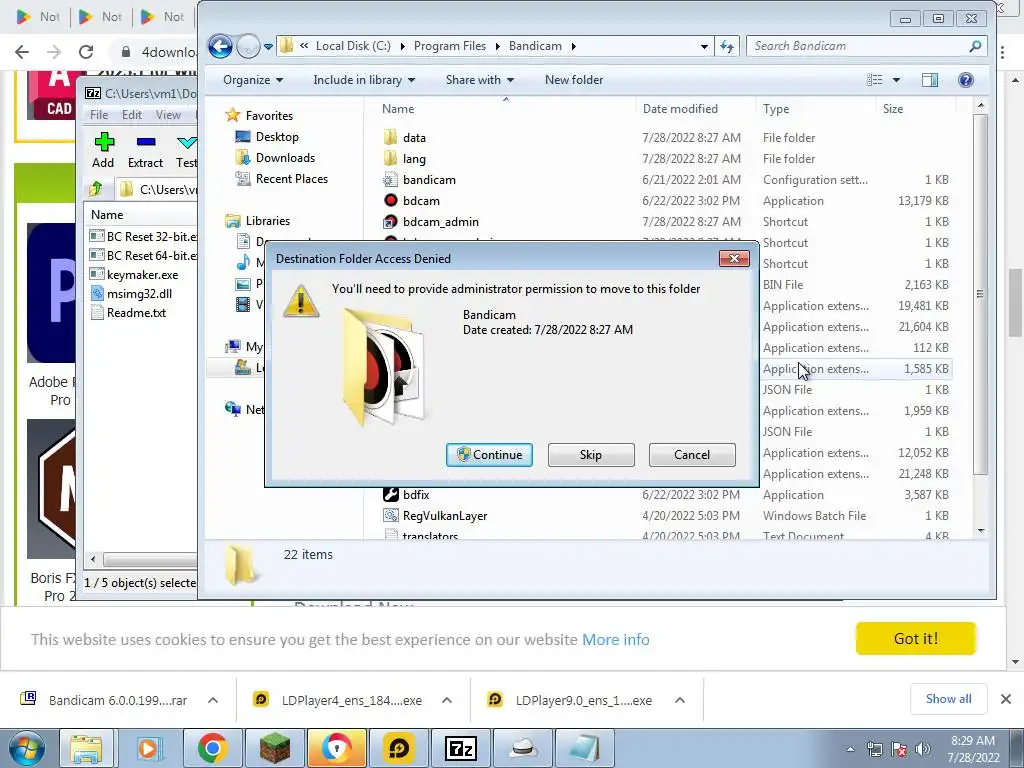The image size is (1024, 768).
Task: Open the recent locations dropdown arrow
Action: click(268, 46)
